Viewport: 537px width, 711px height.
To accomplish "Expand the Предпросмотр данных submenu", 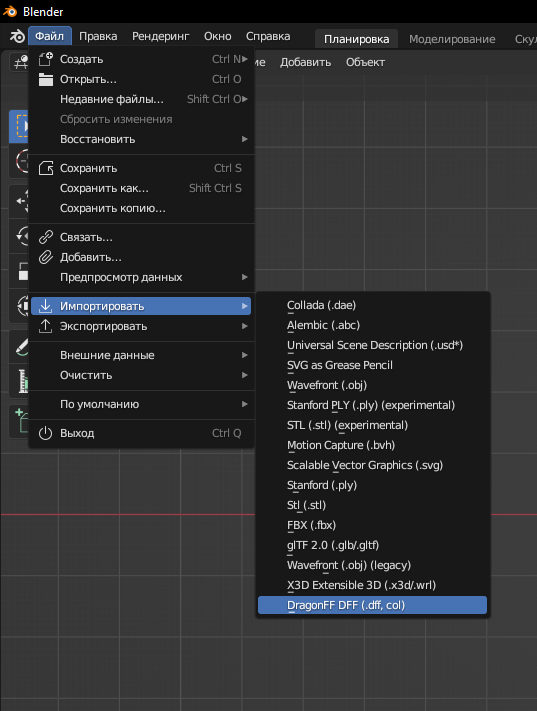I will point(141,277).
